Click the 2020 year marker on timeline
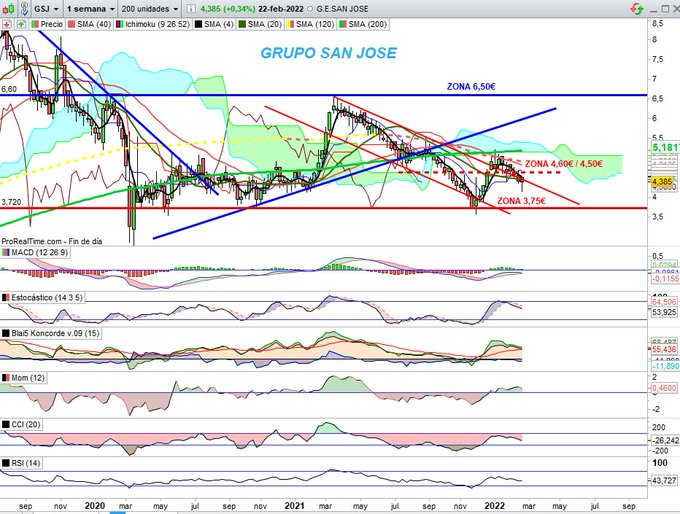The image size is (680, 514). (95, 506)
